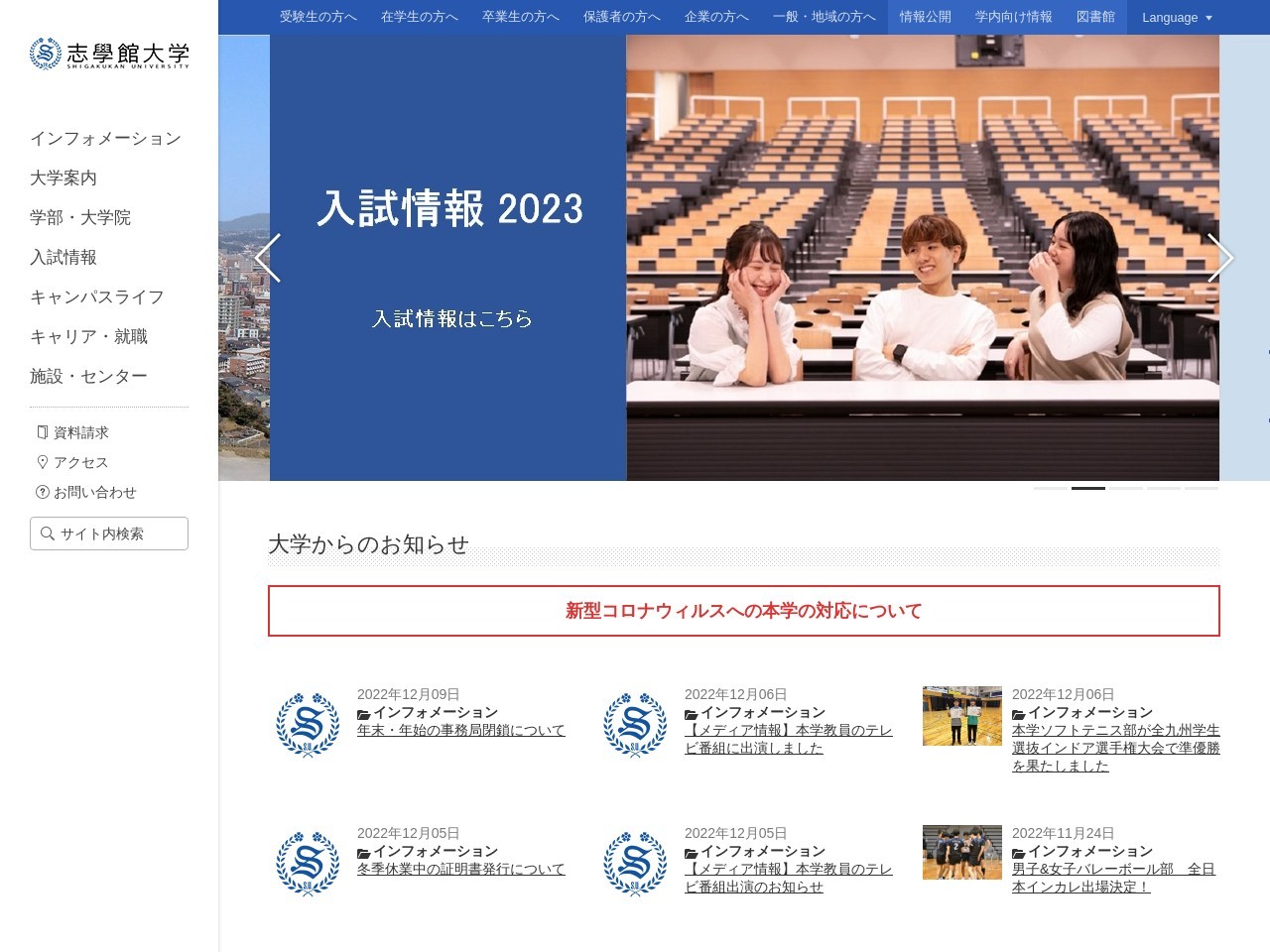This screenshot has height=952, width=1270.
Task: Open 企業の方へ in top navigation
Action: [716, 17]
